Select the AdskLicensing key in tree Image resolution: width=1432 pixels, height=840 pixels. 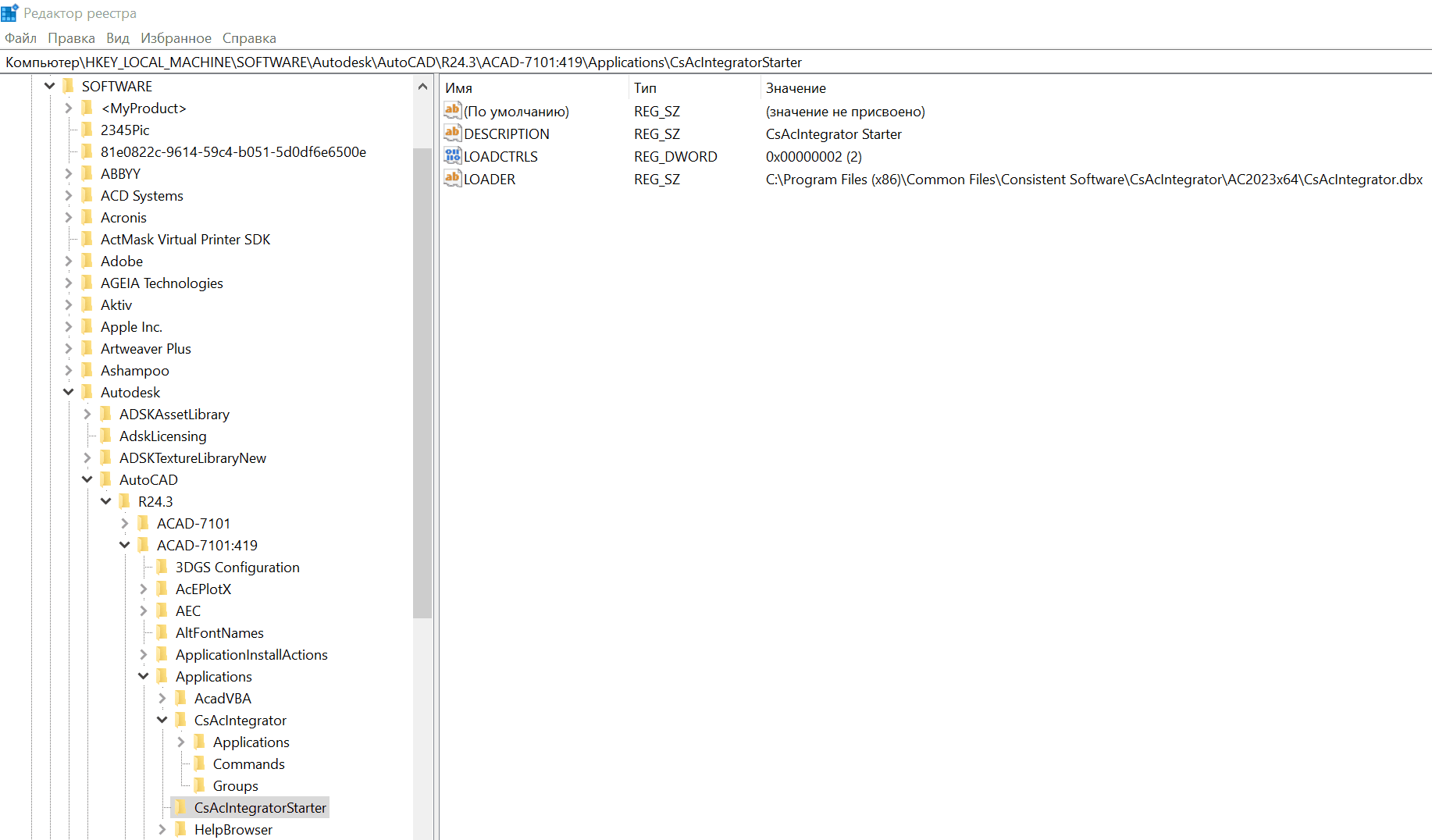[162, 436]
